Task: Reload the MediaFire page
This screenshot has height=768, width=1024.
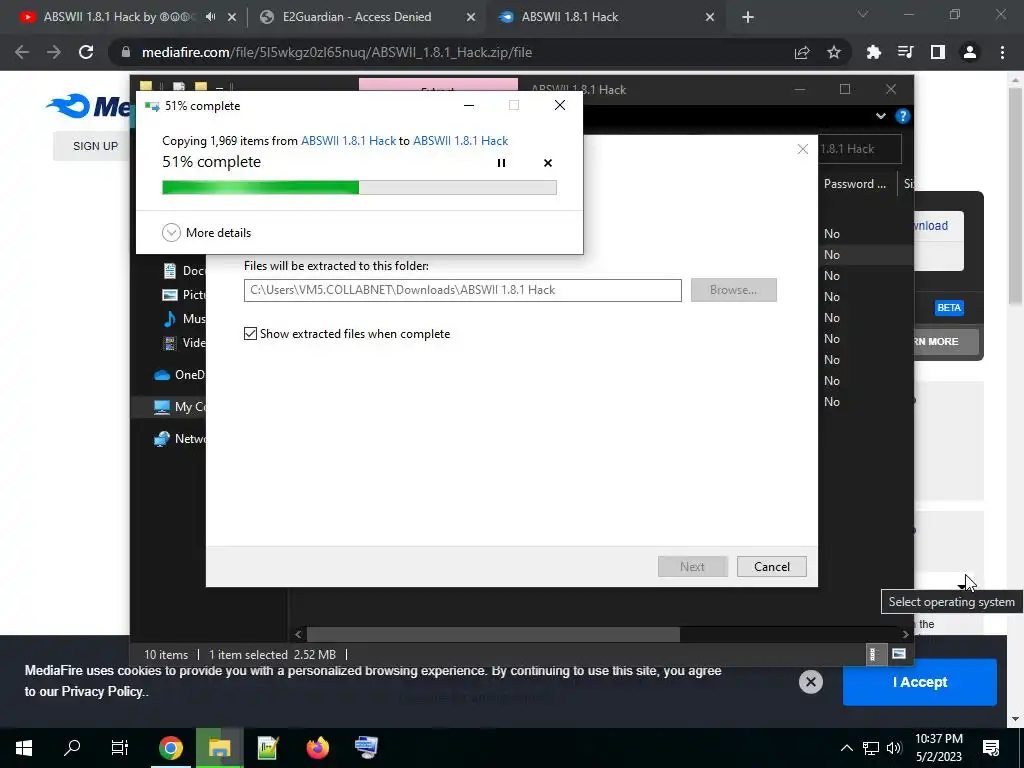Action: [x=86, y=52]
